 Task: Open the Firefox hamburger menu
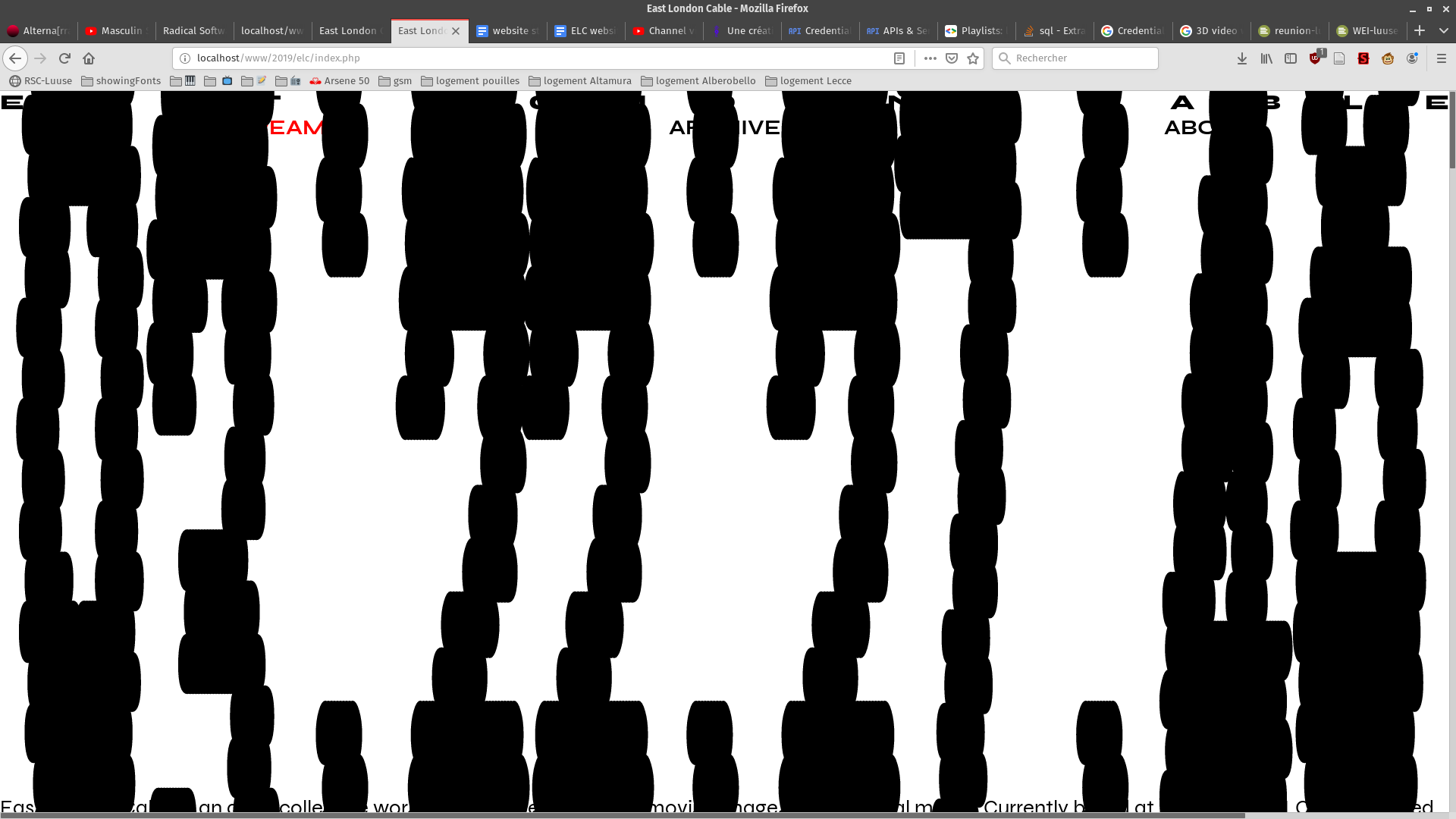click(x=1442, y=58)
